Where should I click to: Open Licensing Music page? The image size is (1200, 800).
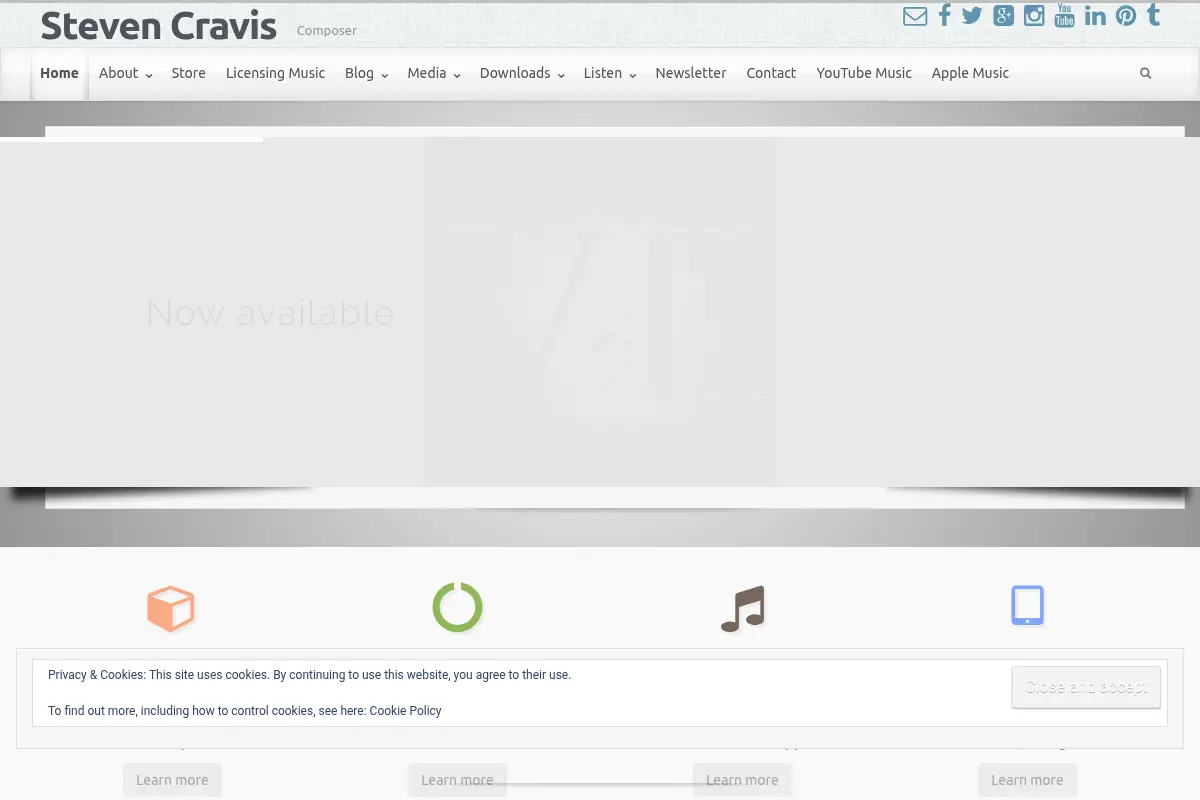pyautogui.click(x=275, y=73)
